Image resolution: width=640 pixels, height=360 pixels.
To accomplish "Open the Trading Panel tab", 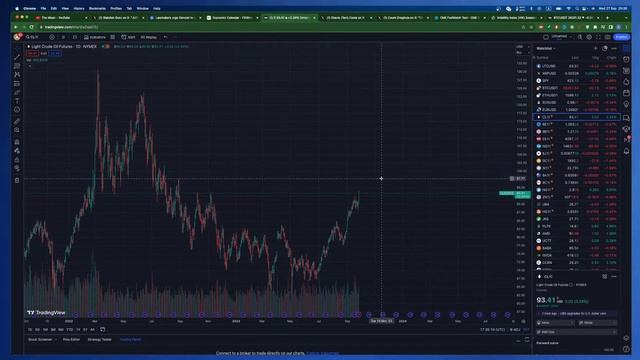I will (x=130, y=340).
